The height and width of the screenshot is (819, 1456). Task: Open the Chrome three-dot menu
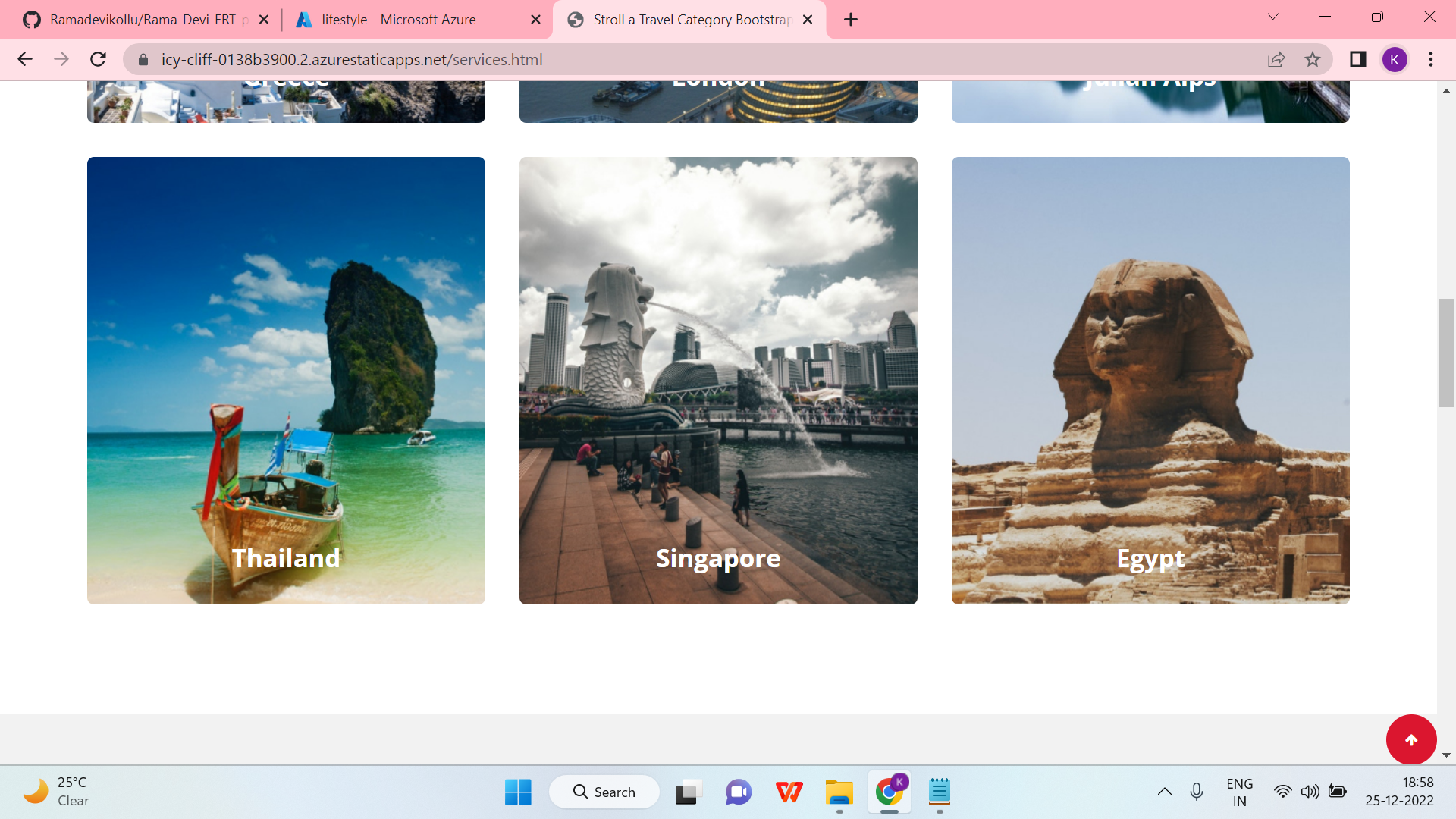(x=1431, y=59)
